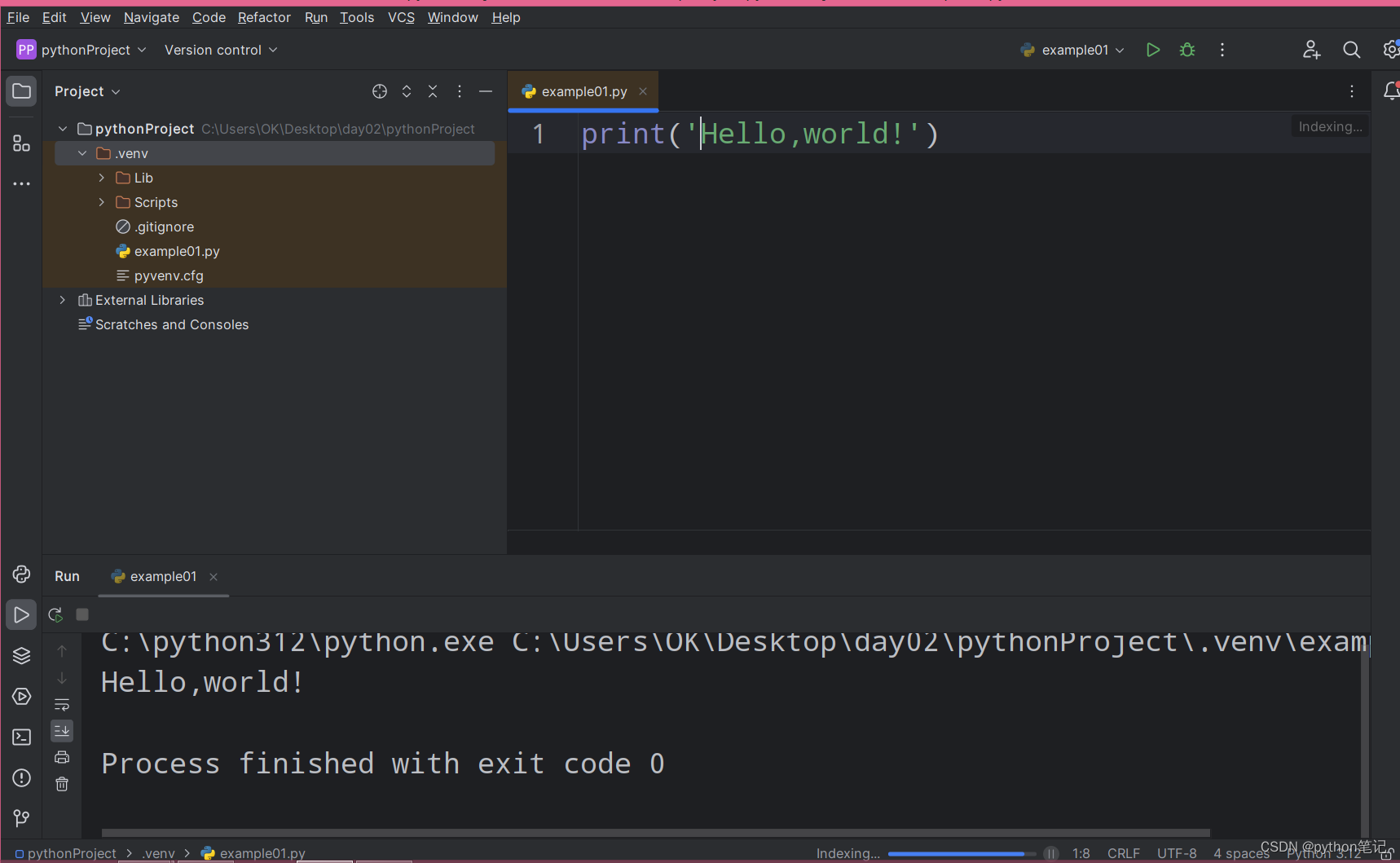Open the Services tool window
1400x863 pixels.
click(x=21, y=697)
